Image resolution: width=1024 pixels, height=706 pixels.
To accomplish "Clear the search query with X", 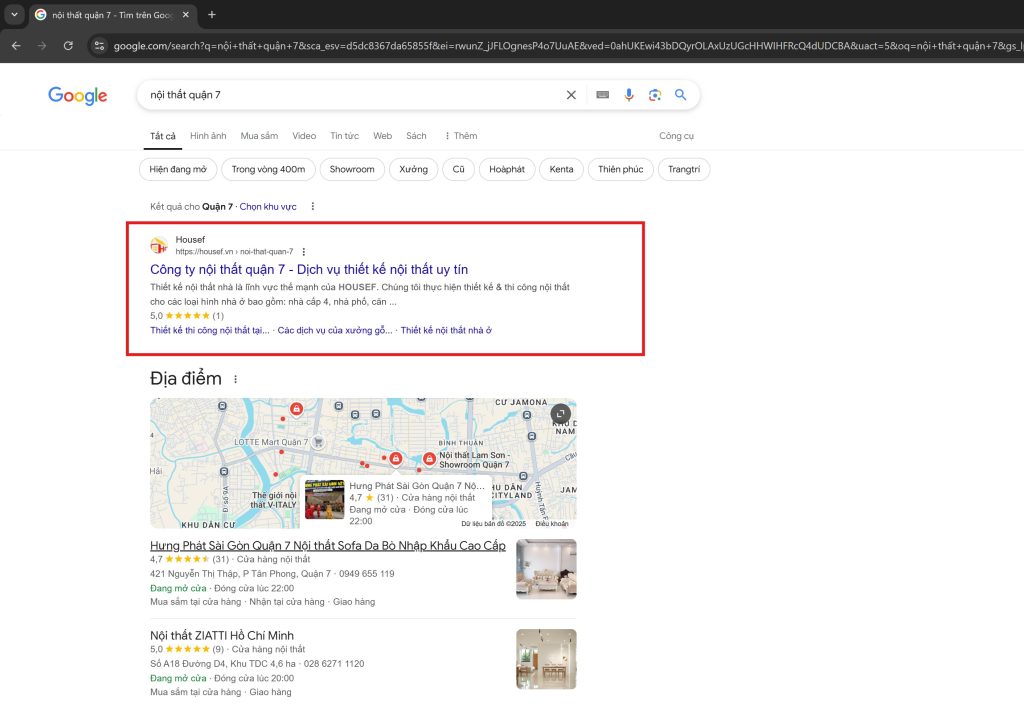I will coord(571,95).
